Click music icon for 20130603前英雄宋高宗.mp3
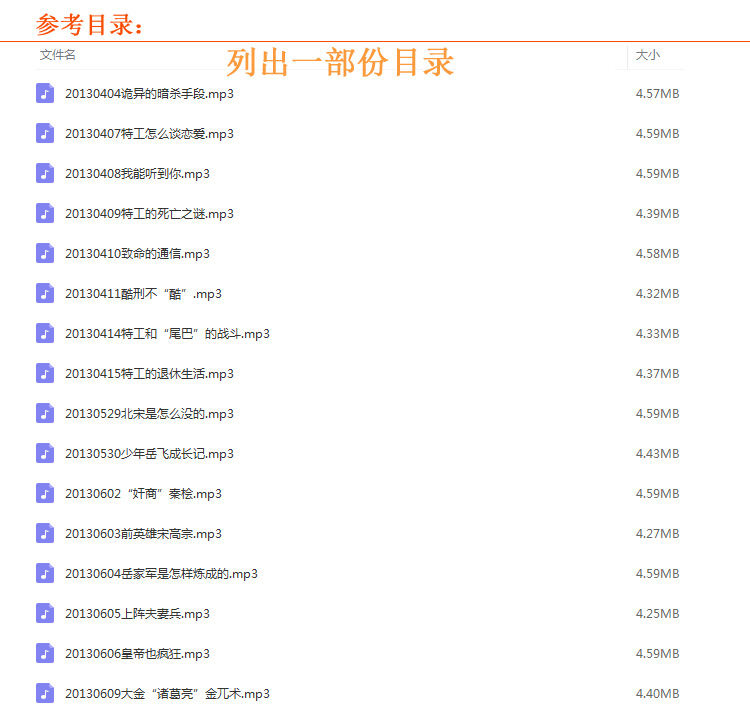The width and height of the screenshot is (750, 709). pos(45,533)
